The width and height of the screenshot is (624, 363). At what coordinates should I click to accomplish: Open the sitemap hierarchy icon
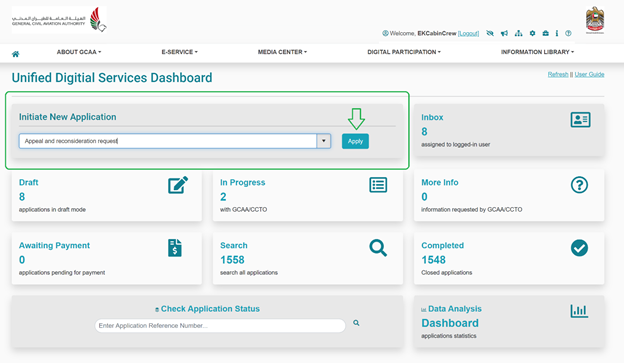(518, 33)
